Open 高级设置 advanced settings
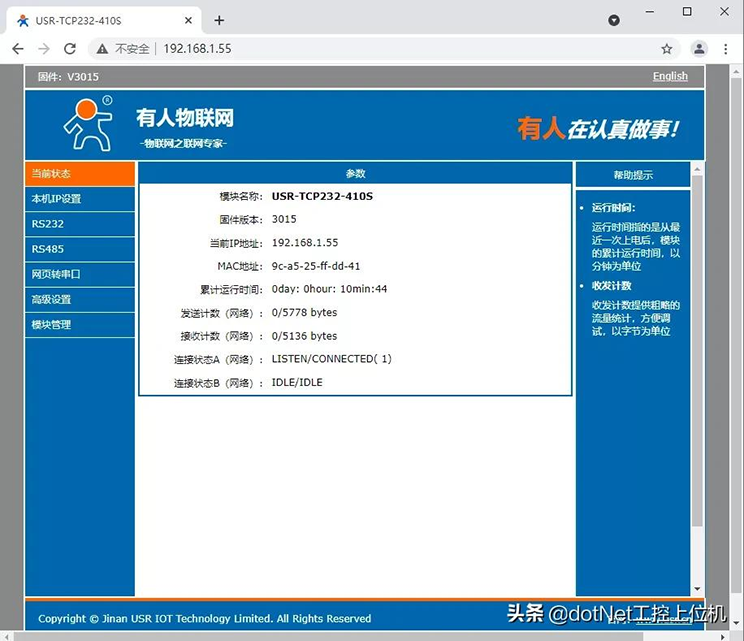 80,299
